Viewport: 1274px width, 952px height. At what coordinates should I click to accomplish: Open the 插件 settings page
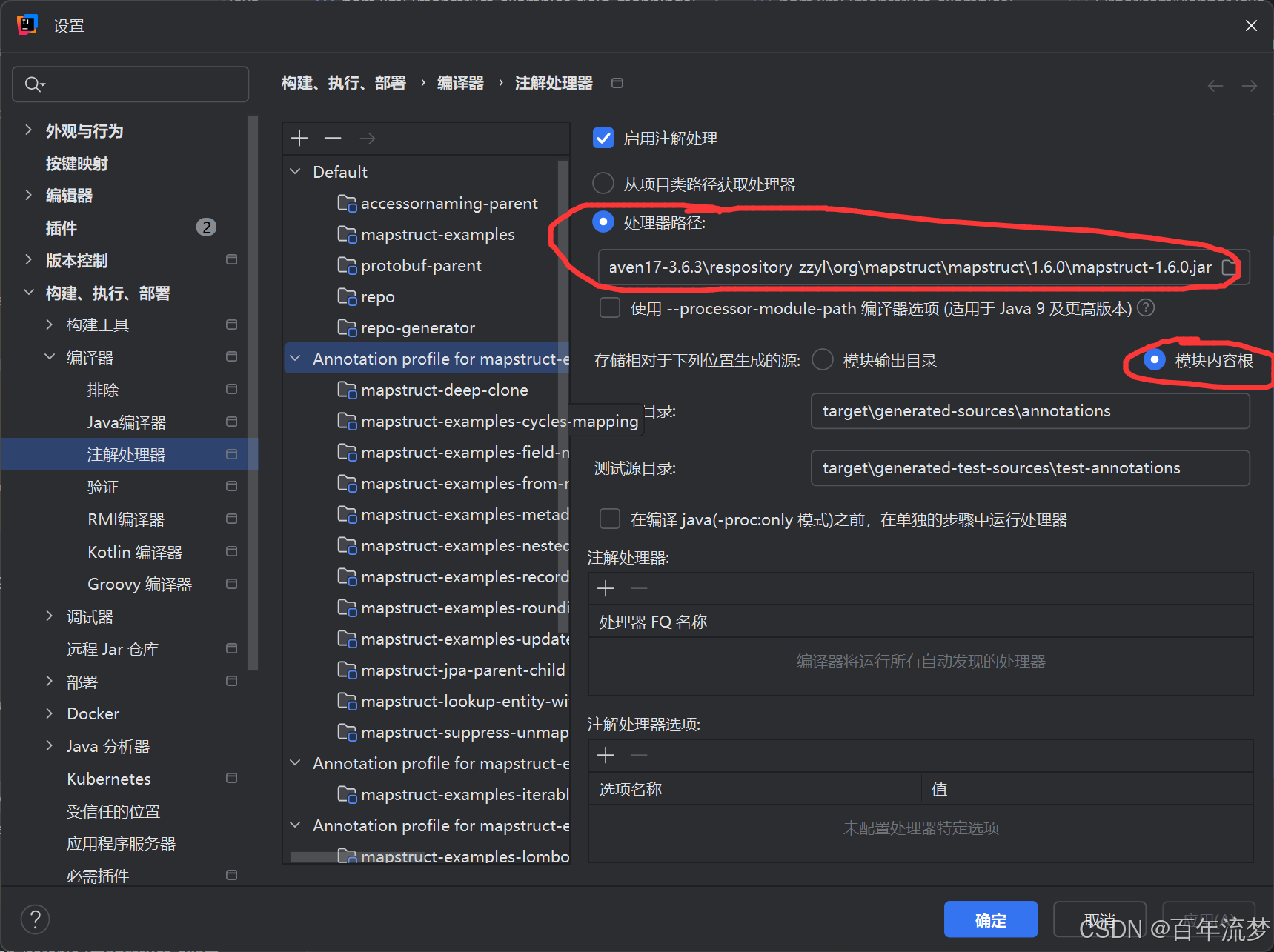[x=60, y=227]
